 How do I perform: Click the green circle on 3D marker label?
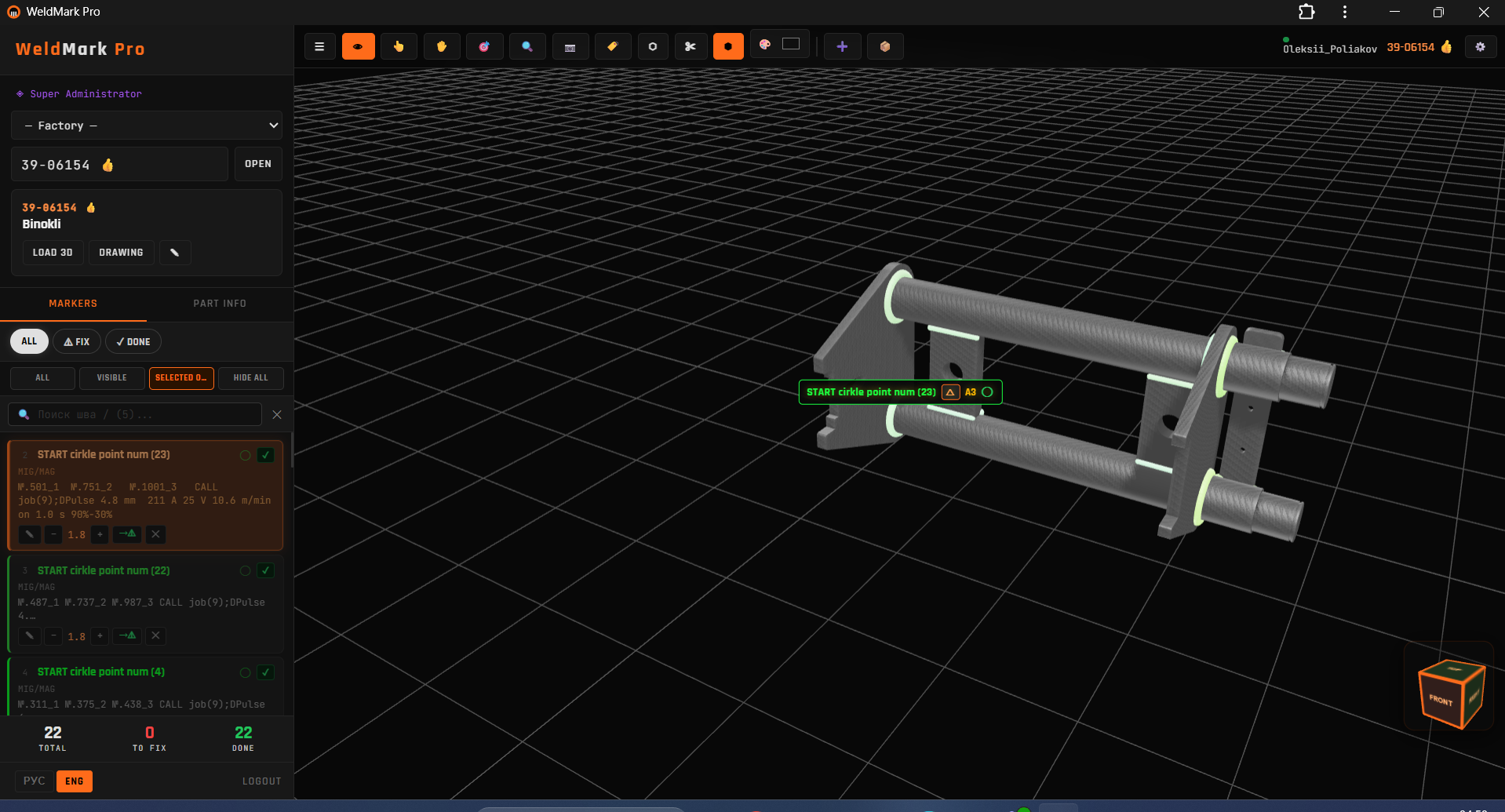(x=988, y=392)
